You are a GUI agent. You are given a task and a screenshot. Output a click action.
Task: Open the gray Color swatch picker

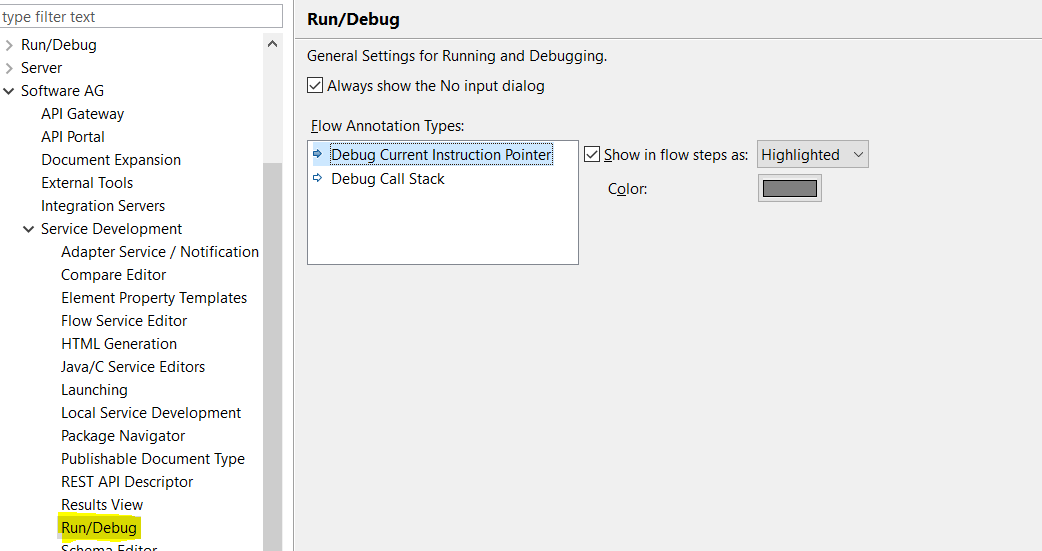[x=789, y=188]
